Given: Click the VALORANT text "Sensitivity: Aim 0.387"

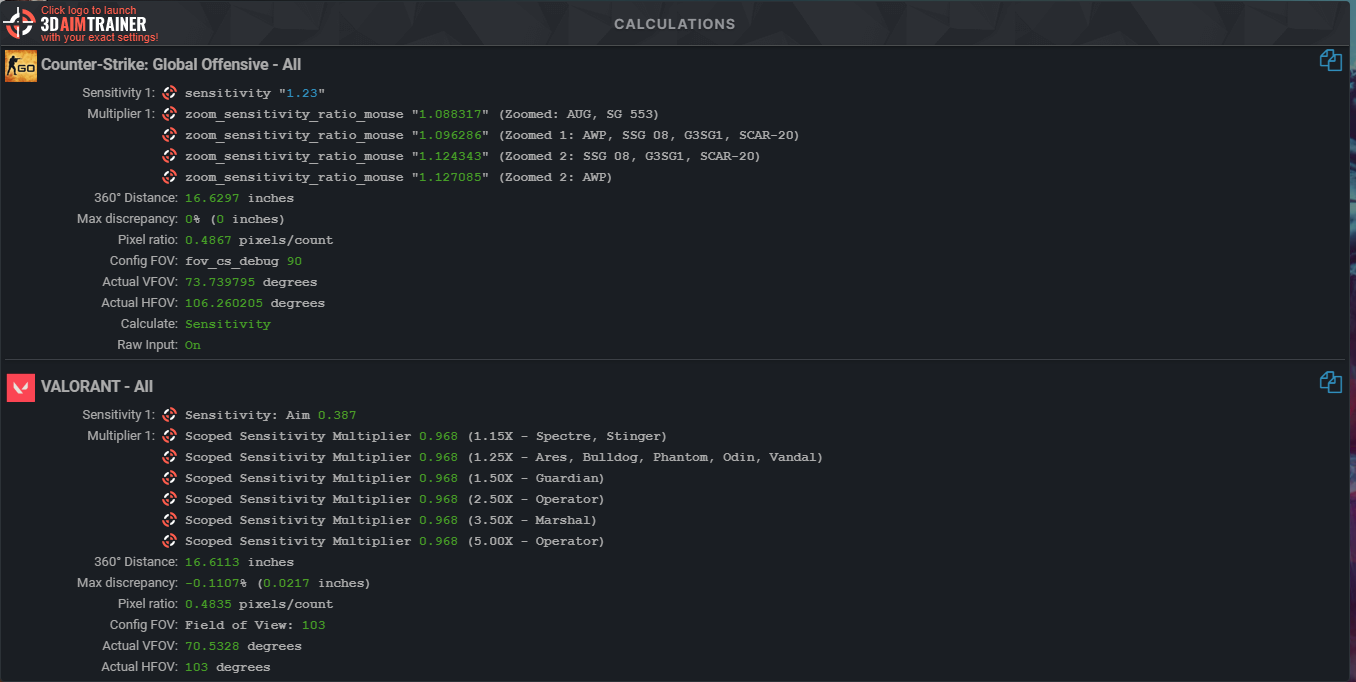Looking at the screenshot, I should (271, 415).
